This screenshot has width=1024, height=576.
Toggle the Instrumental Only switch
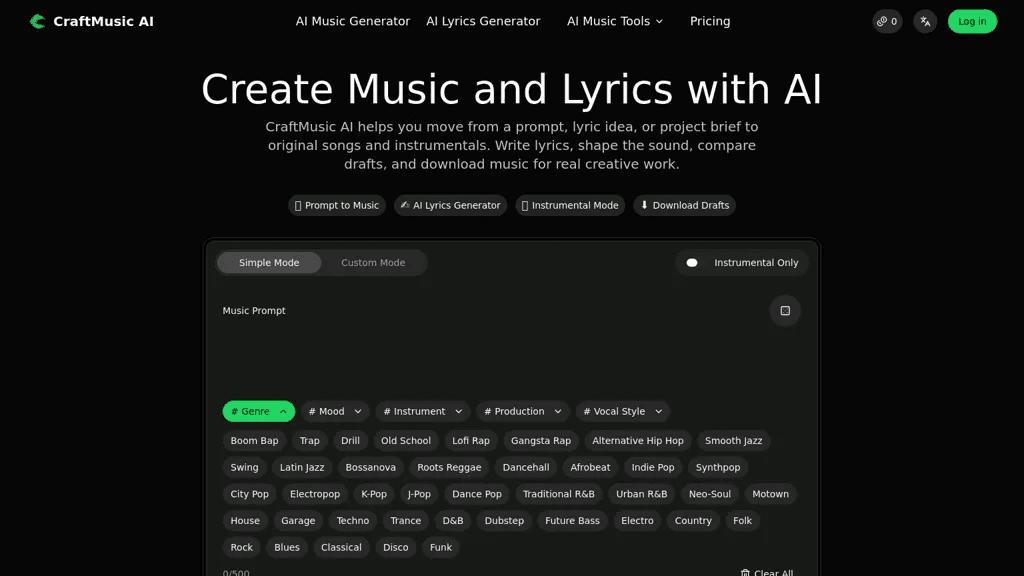tap(692, 263)
